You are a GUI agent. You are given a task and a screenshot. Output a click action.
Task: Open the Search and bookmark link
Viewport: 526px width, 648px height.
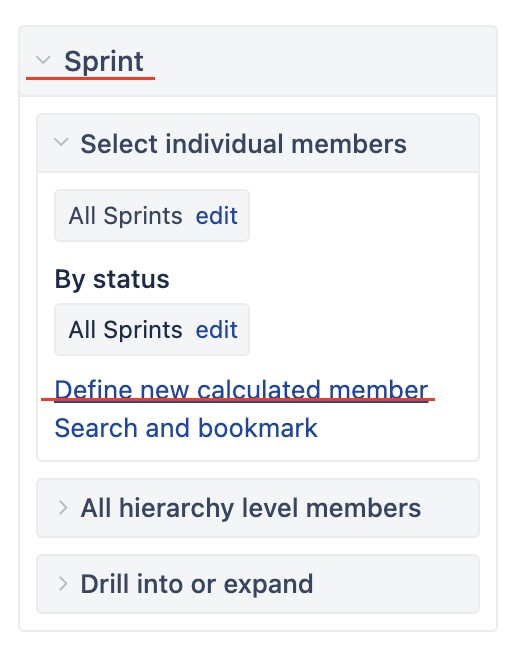point(186,428)
